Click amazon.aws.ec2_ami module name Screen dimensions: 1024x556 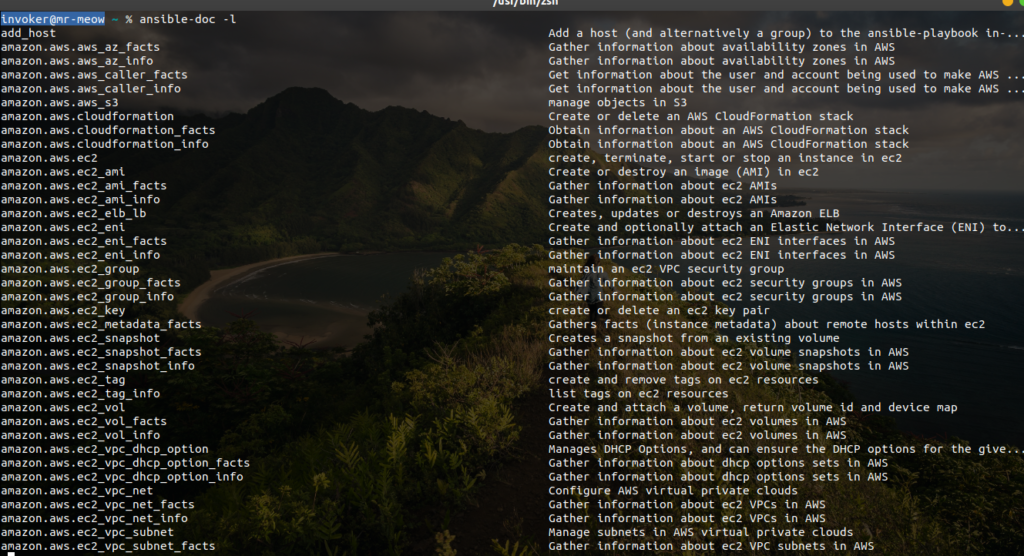63,172
